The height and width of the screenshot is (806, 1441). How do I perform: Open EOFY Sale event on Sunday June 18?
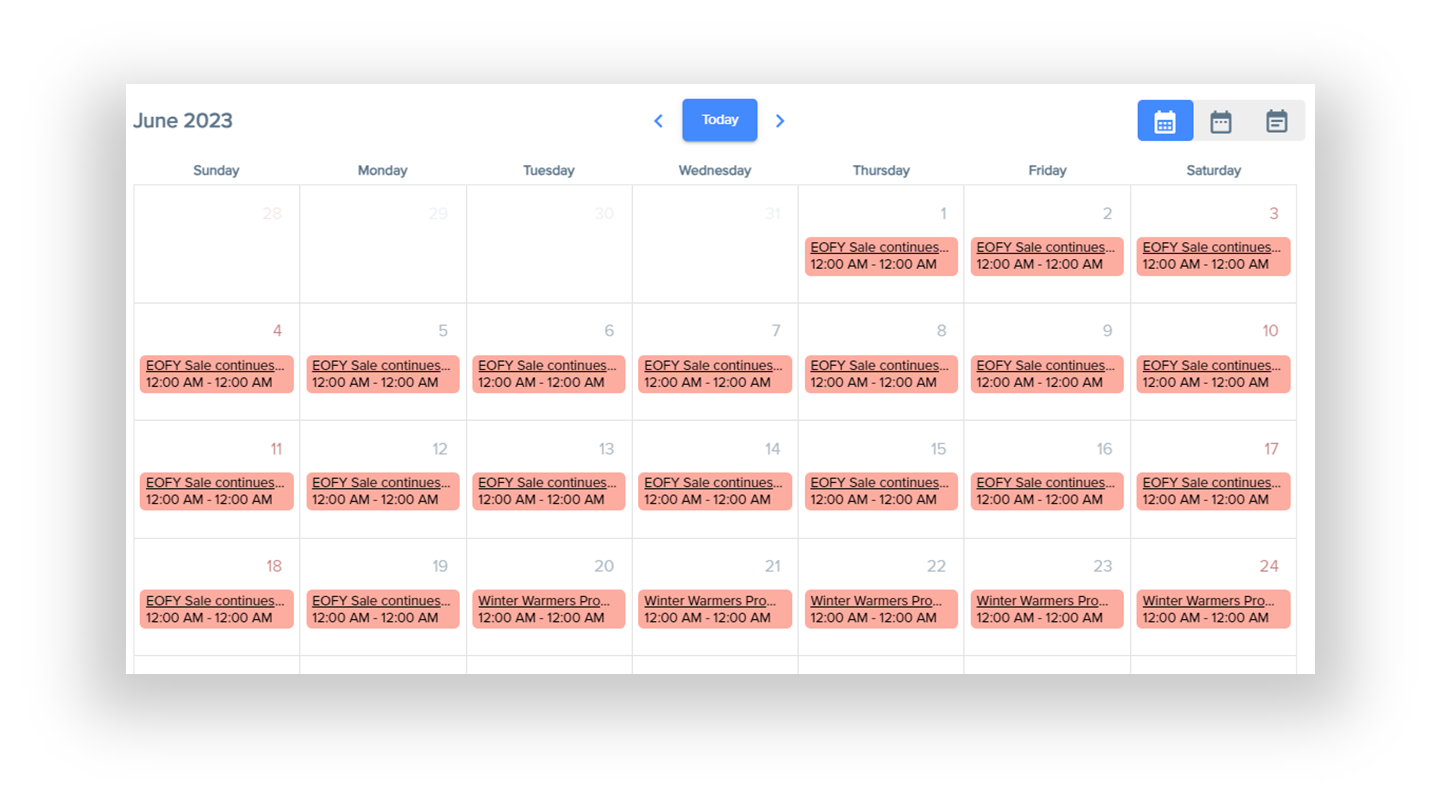click(x=216, y=609)
